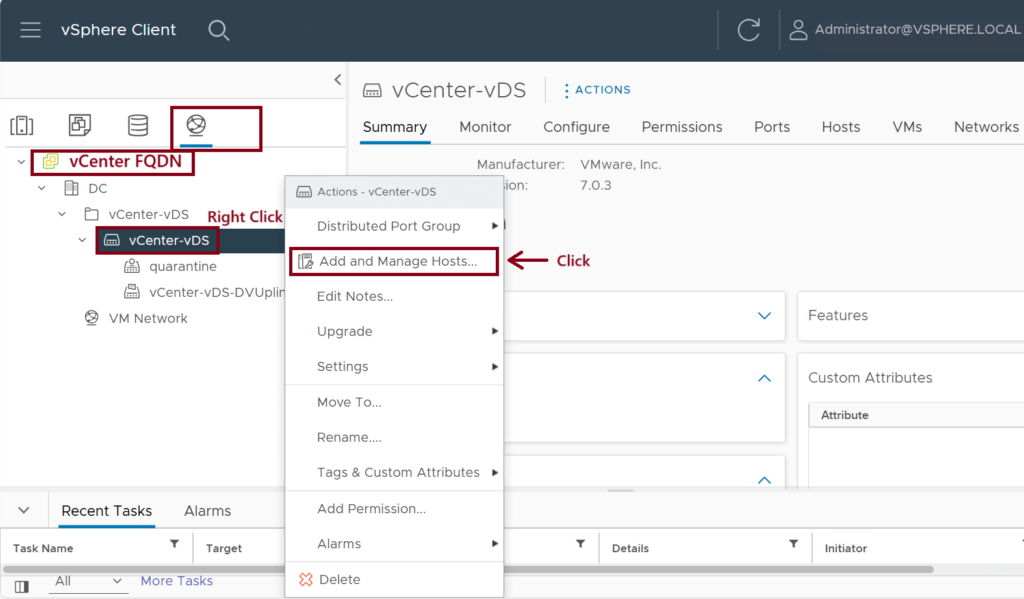Screen dimensions: 1024x599
Task: Click the More Tasks link
Action: (177, 581)
